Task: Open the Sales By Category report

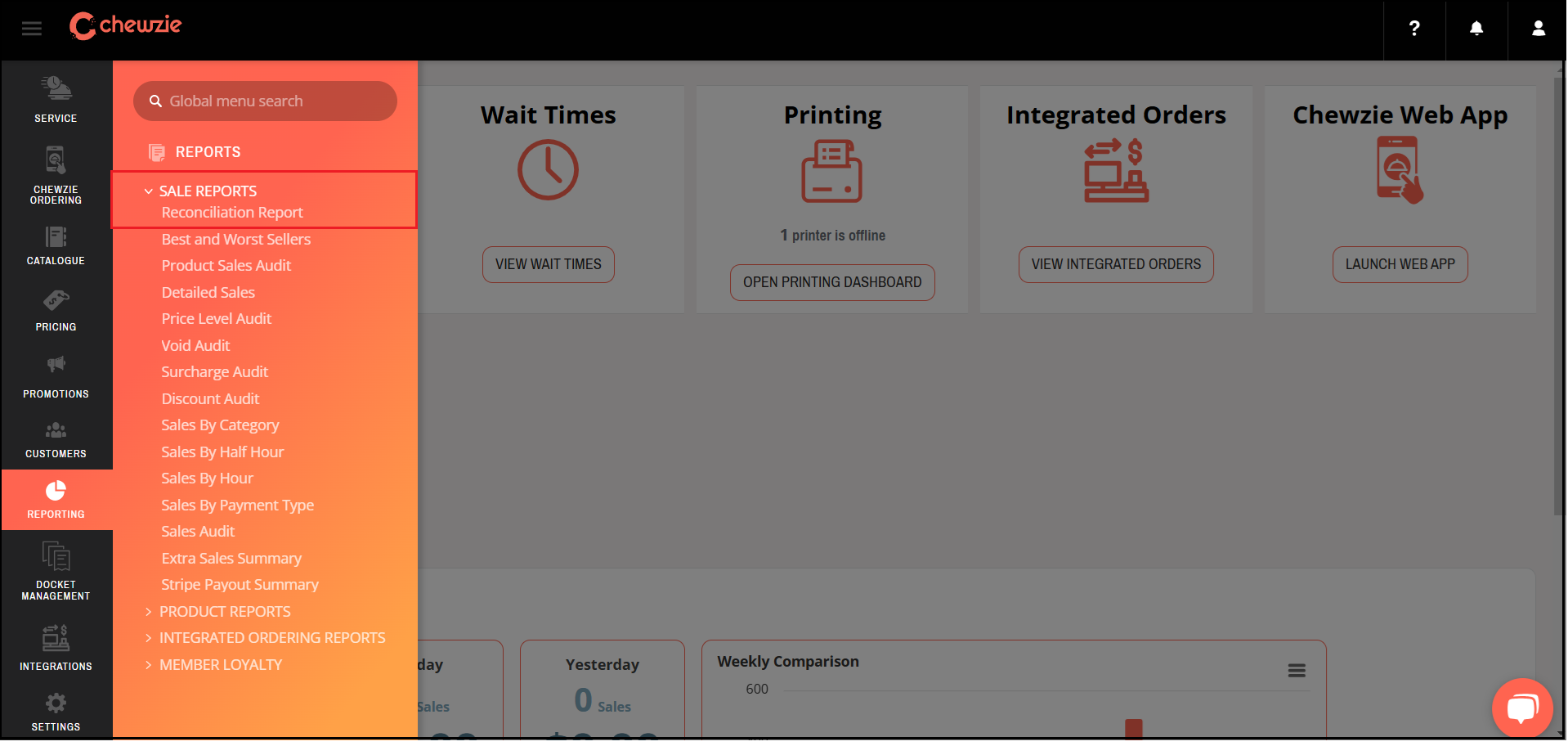Action: click(x=221, y=425)
